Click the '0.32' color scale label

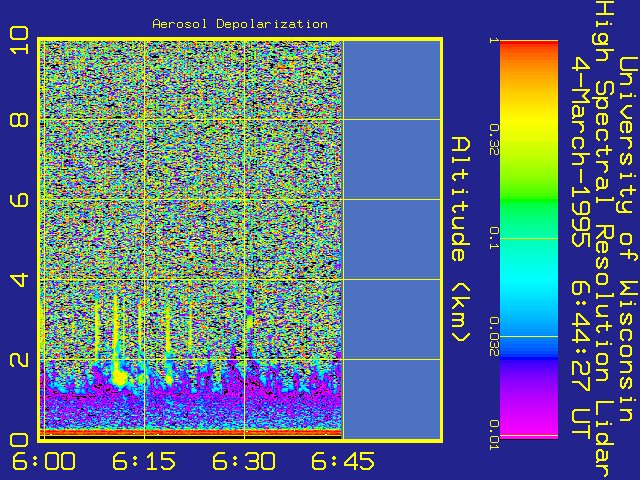(x=493, y=140)
